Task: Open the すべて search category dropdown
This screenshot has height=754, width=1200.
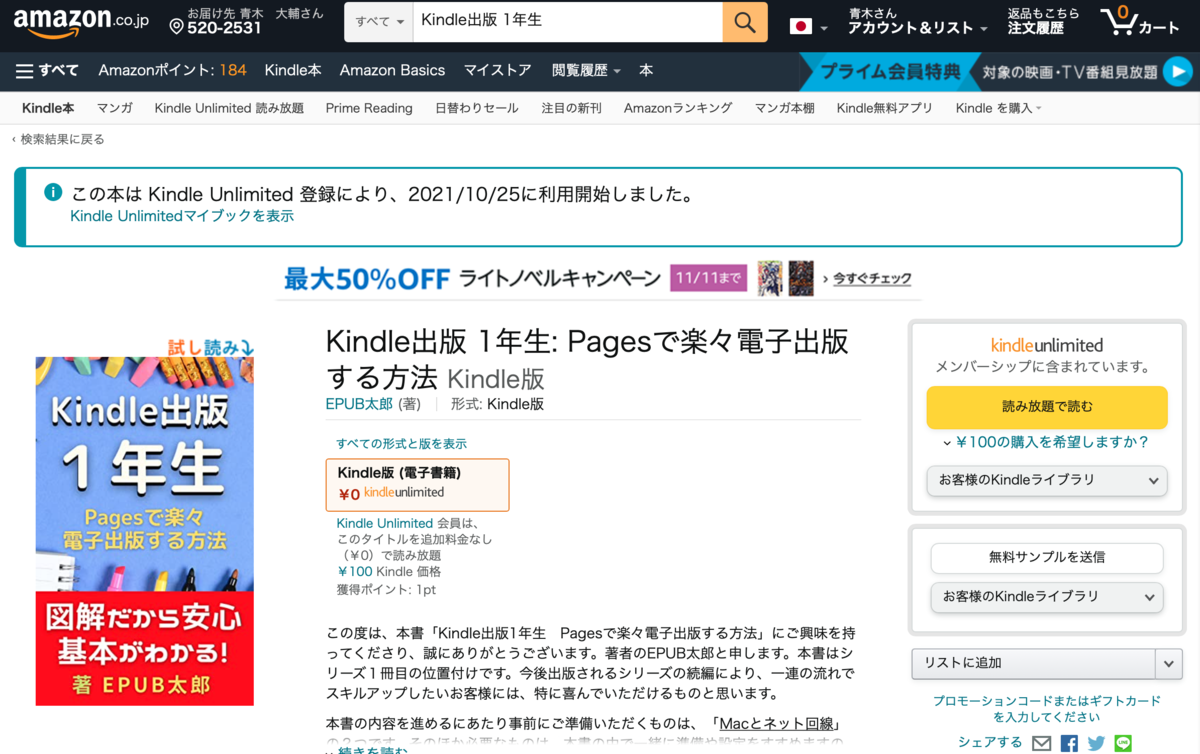Action: click(379, 21)
